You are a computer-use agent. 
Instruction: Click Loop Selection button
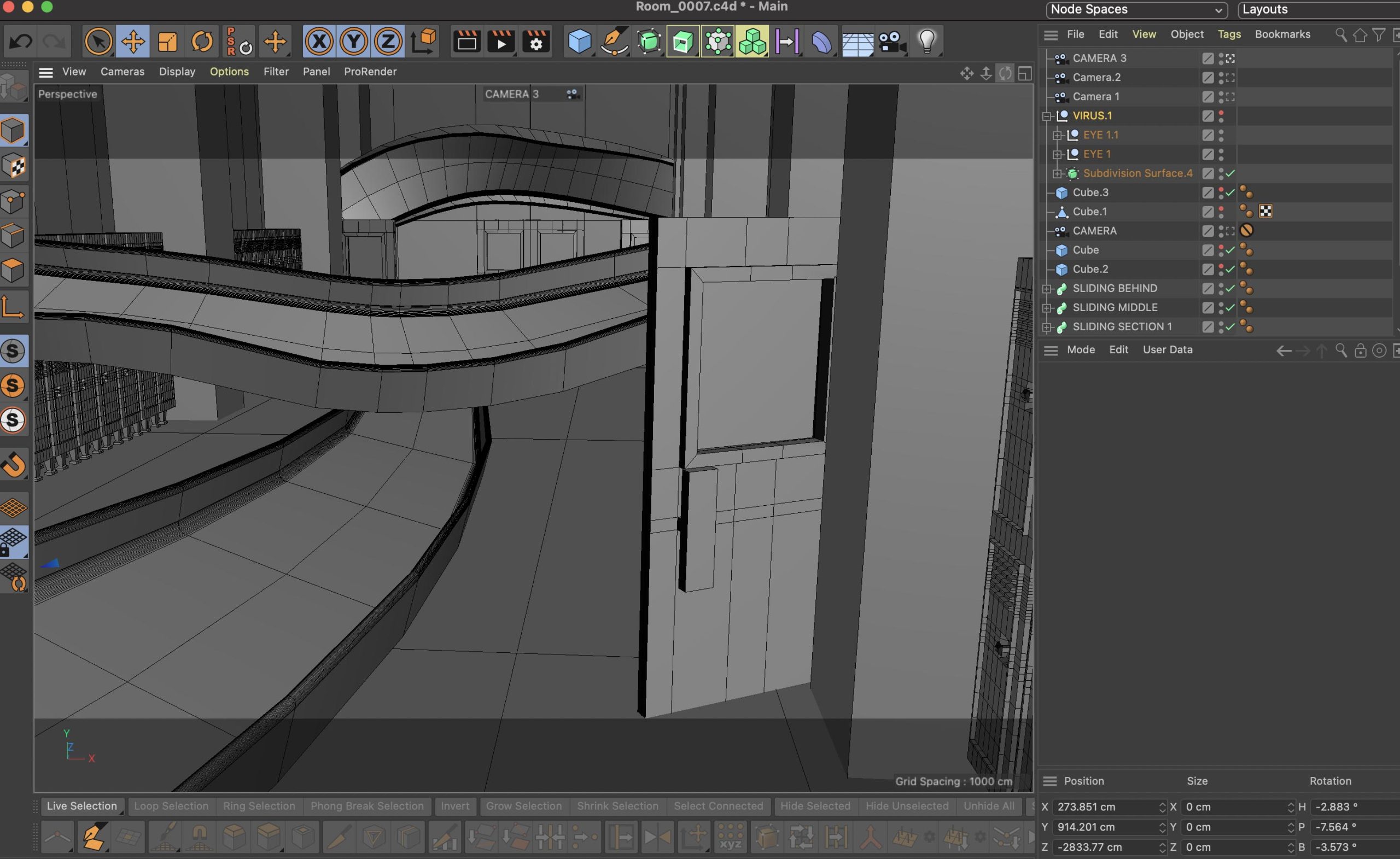tap(171, 805)
